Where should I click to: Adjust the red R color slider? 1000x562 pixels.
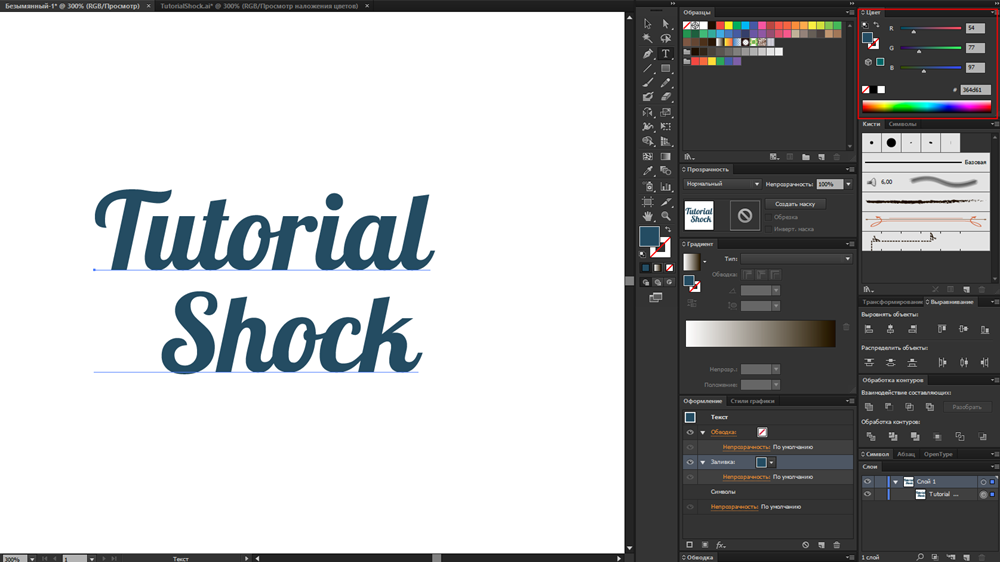point(930,29)
